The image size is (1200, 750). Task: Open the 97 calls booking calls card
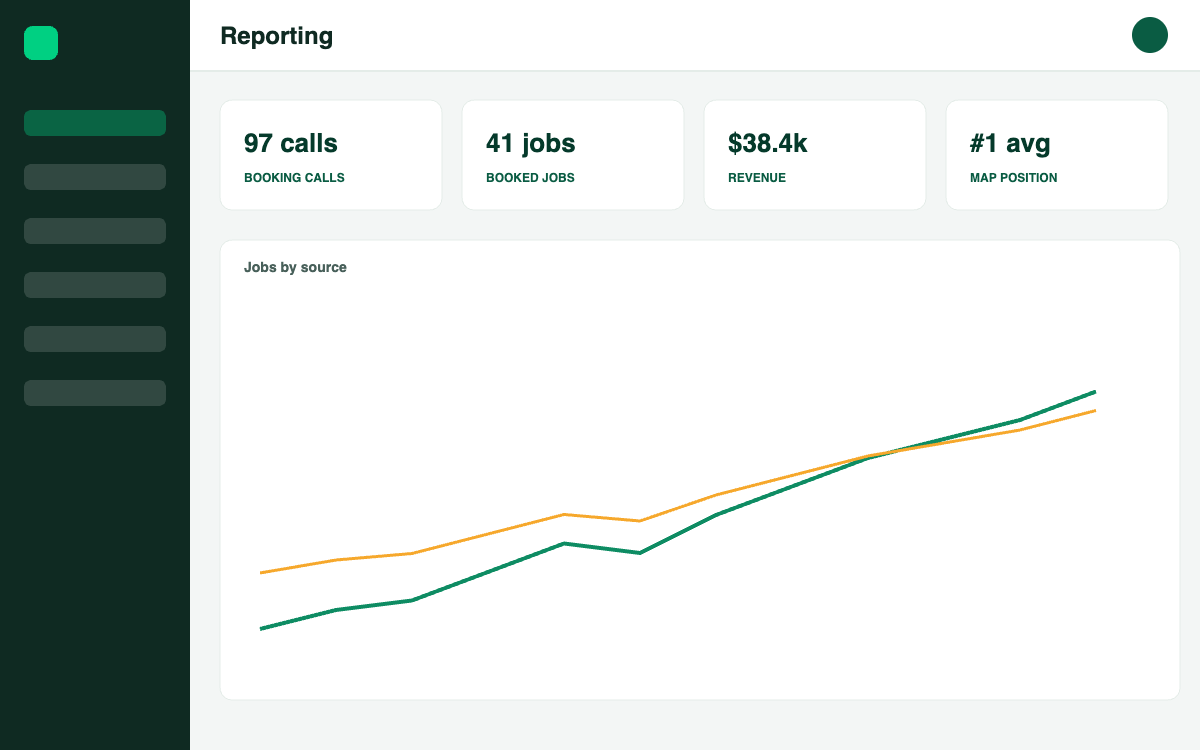331,155
